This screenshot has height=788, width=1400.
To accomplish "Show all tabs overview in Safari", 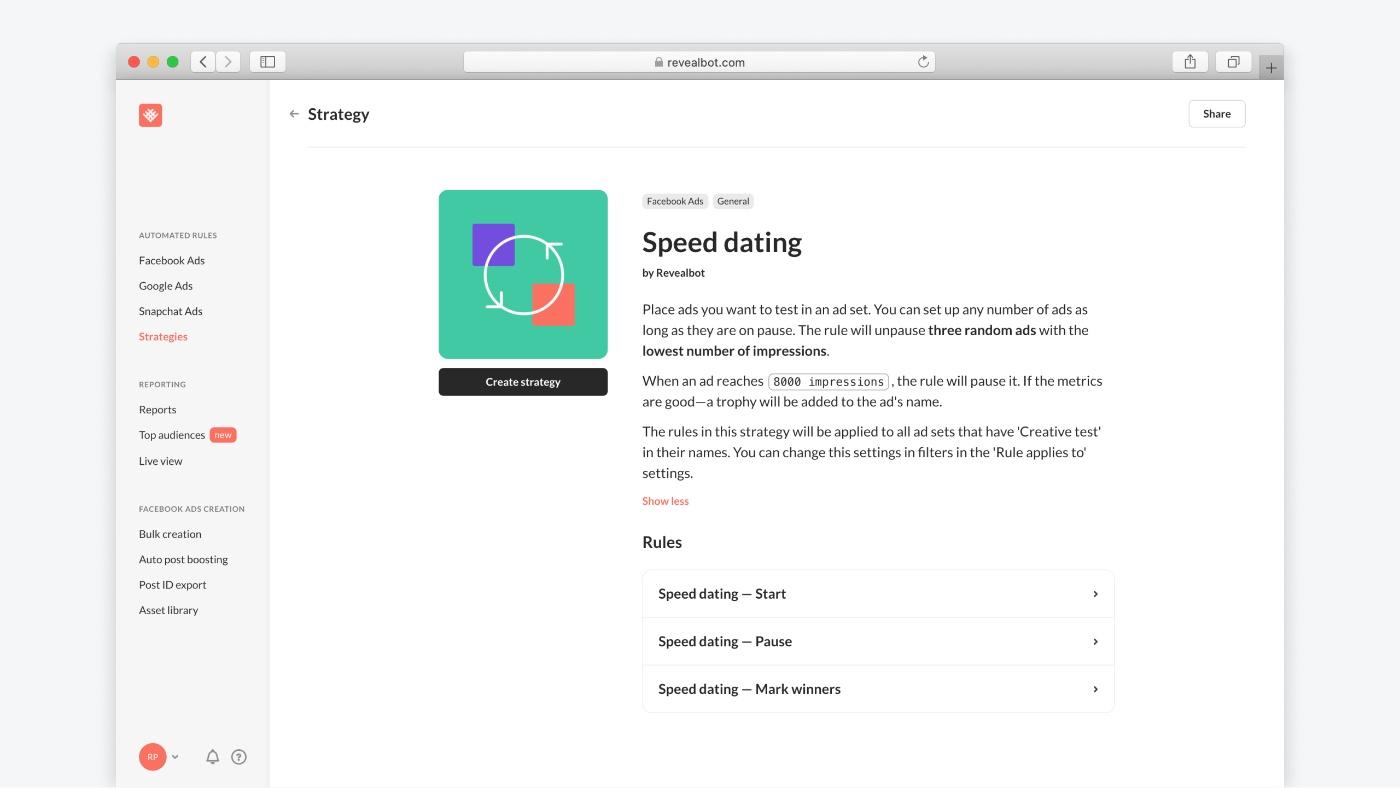I will [x=1234, y=62].
